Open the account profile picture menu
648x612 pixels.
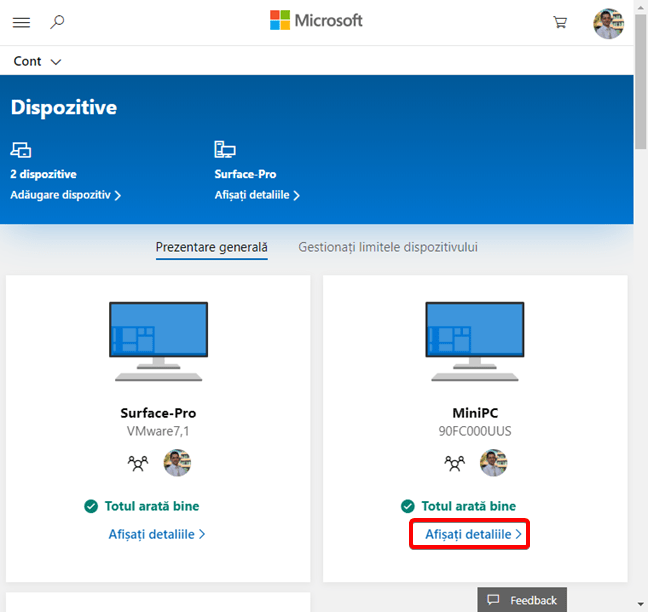(x=608, y=24)
